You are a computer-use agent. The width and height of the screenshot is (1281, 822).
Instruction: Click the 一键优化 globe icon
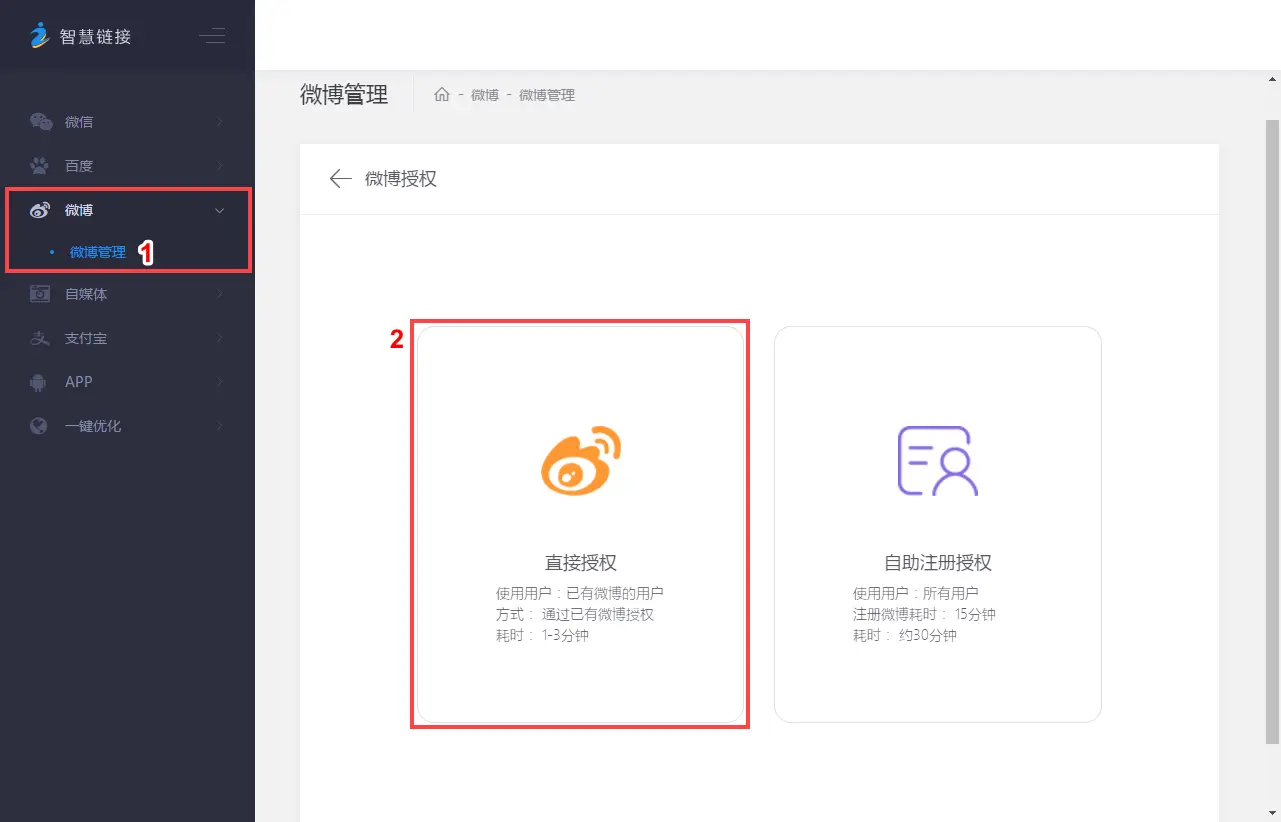click(x=40, y=426)
